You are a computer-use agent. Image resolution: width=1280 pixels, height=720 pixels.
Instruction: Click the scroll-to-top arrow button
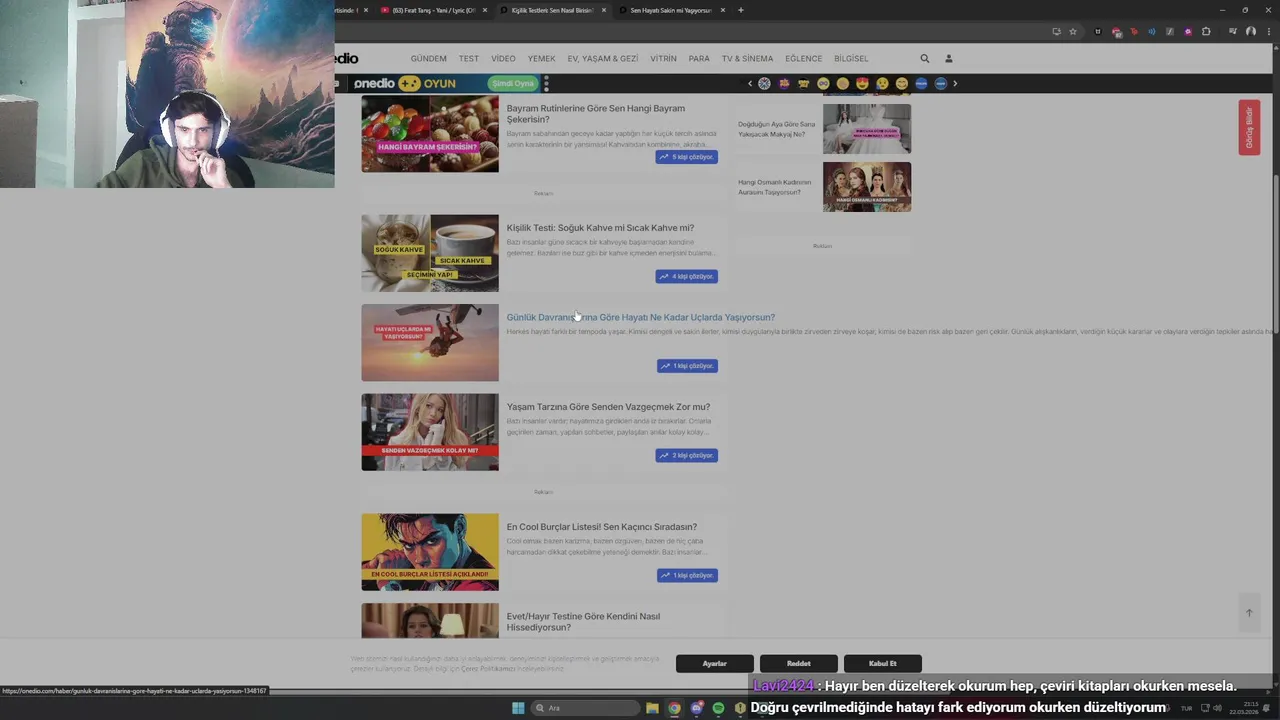point(1248,613)
